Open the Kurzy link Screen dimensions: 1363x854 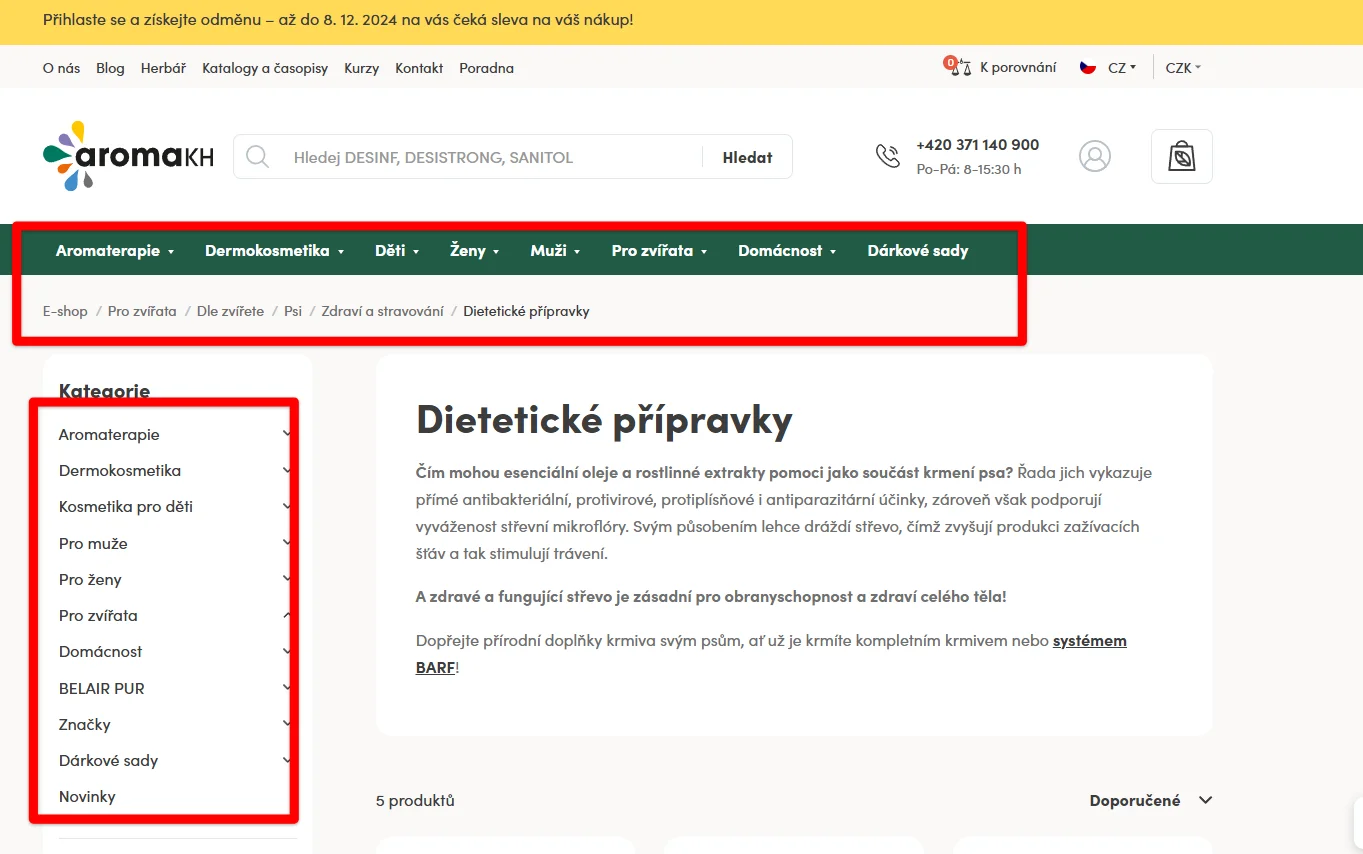361,68
